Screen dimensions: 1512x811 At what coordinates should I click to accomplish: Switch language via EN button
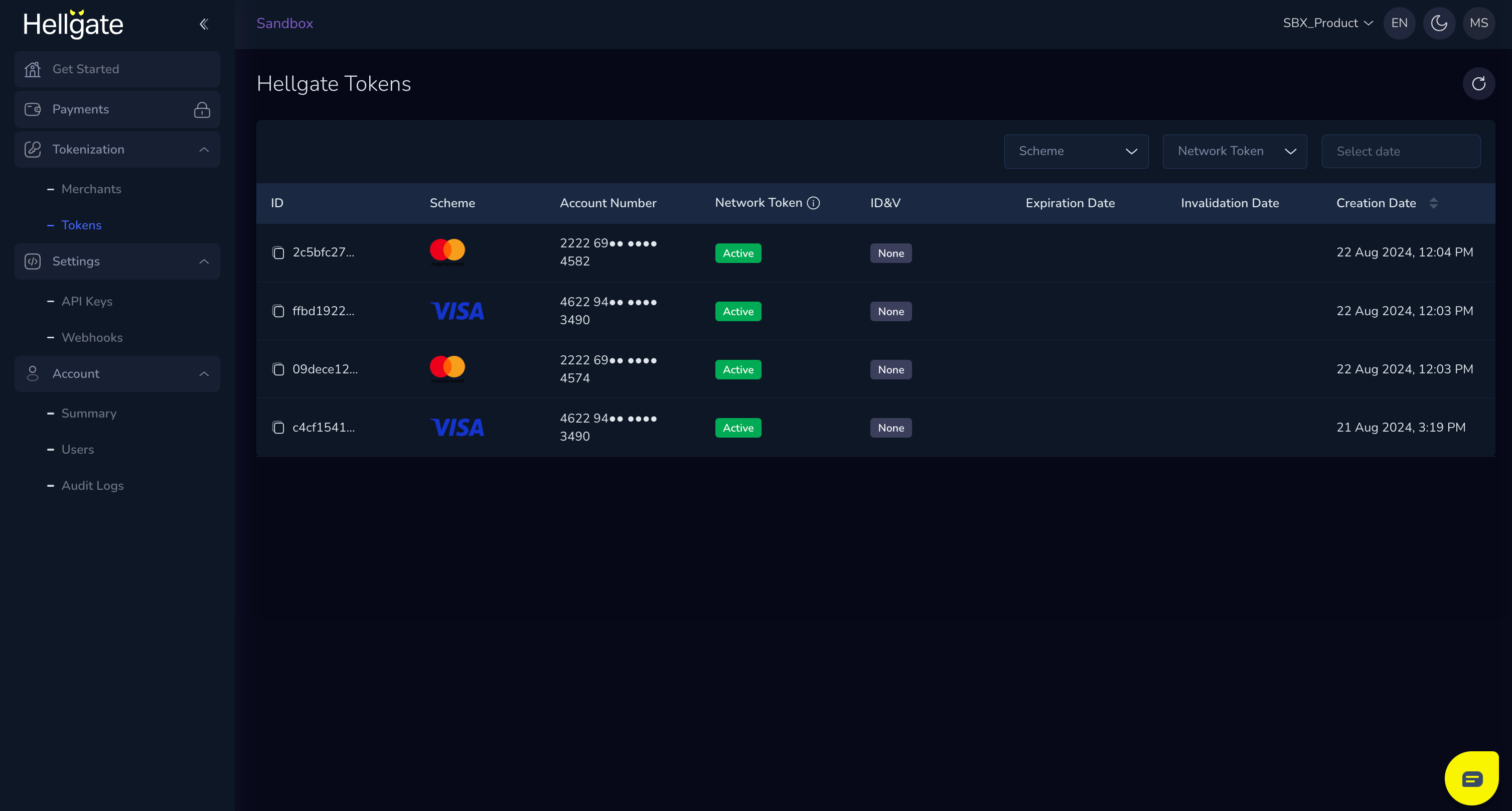tap(1399, 24)
